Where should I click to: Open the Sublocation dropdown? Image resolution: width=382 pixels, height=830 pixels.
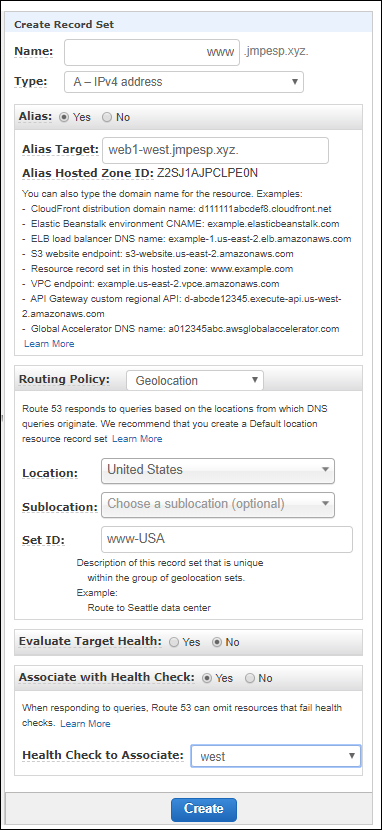[217, 504]
